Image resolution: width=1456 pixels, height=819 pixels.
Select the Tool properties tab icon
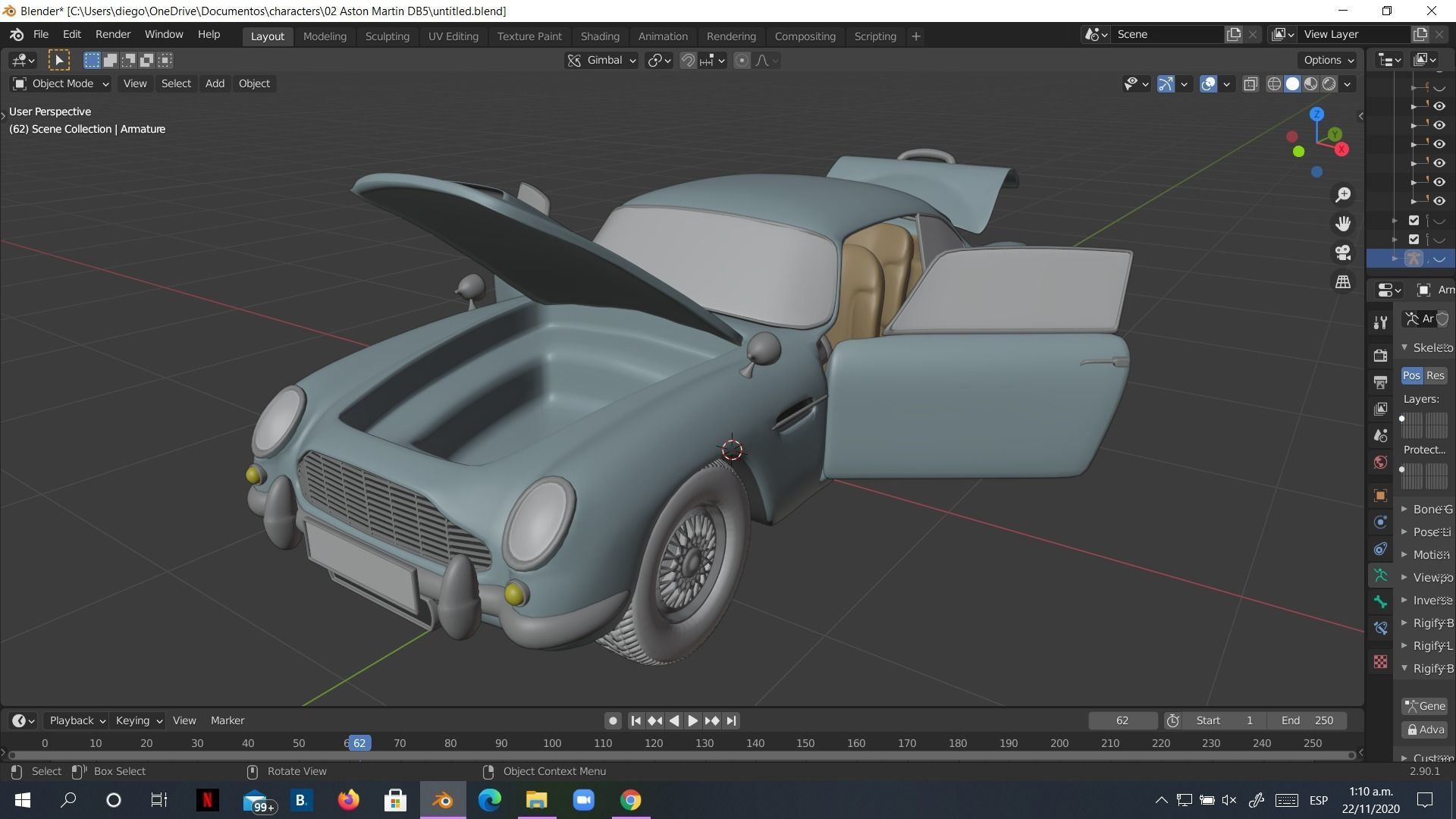tap(1380, 323)
